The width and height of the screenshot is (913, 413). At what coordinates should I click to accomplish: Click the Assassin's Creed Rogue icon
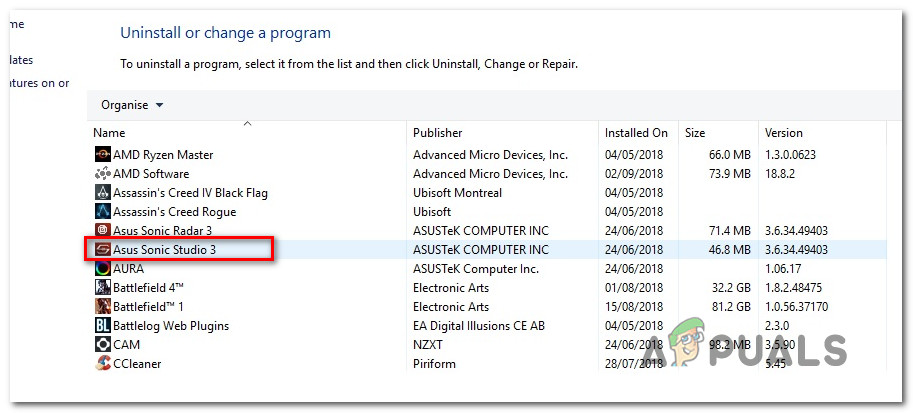click(102, 212)
